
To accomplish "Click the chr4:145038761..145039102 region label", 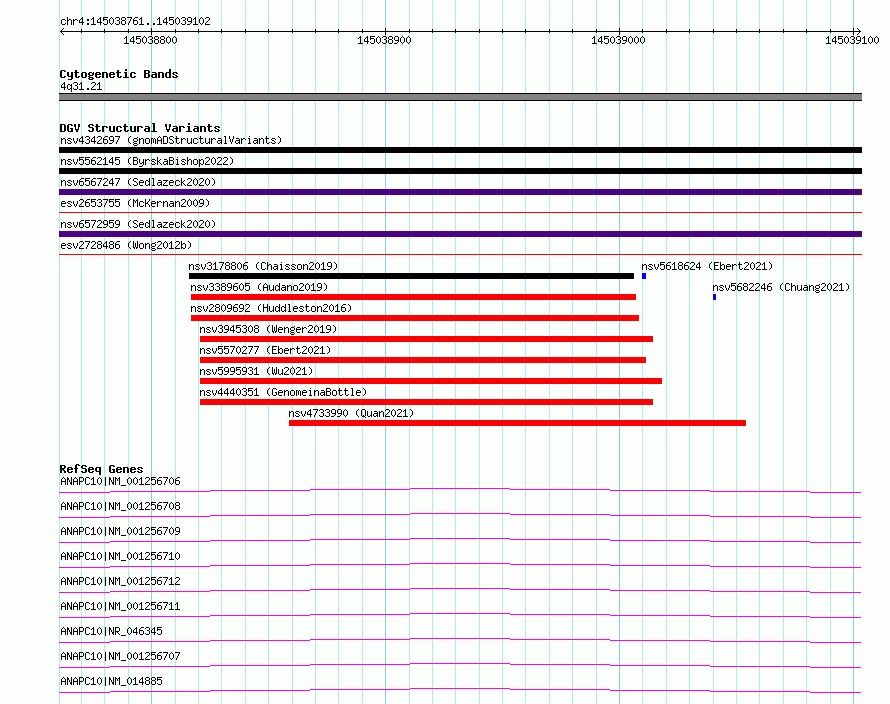I will 135,22.
